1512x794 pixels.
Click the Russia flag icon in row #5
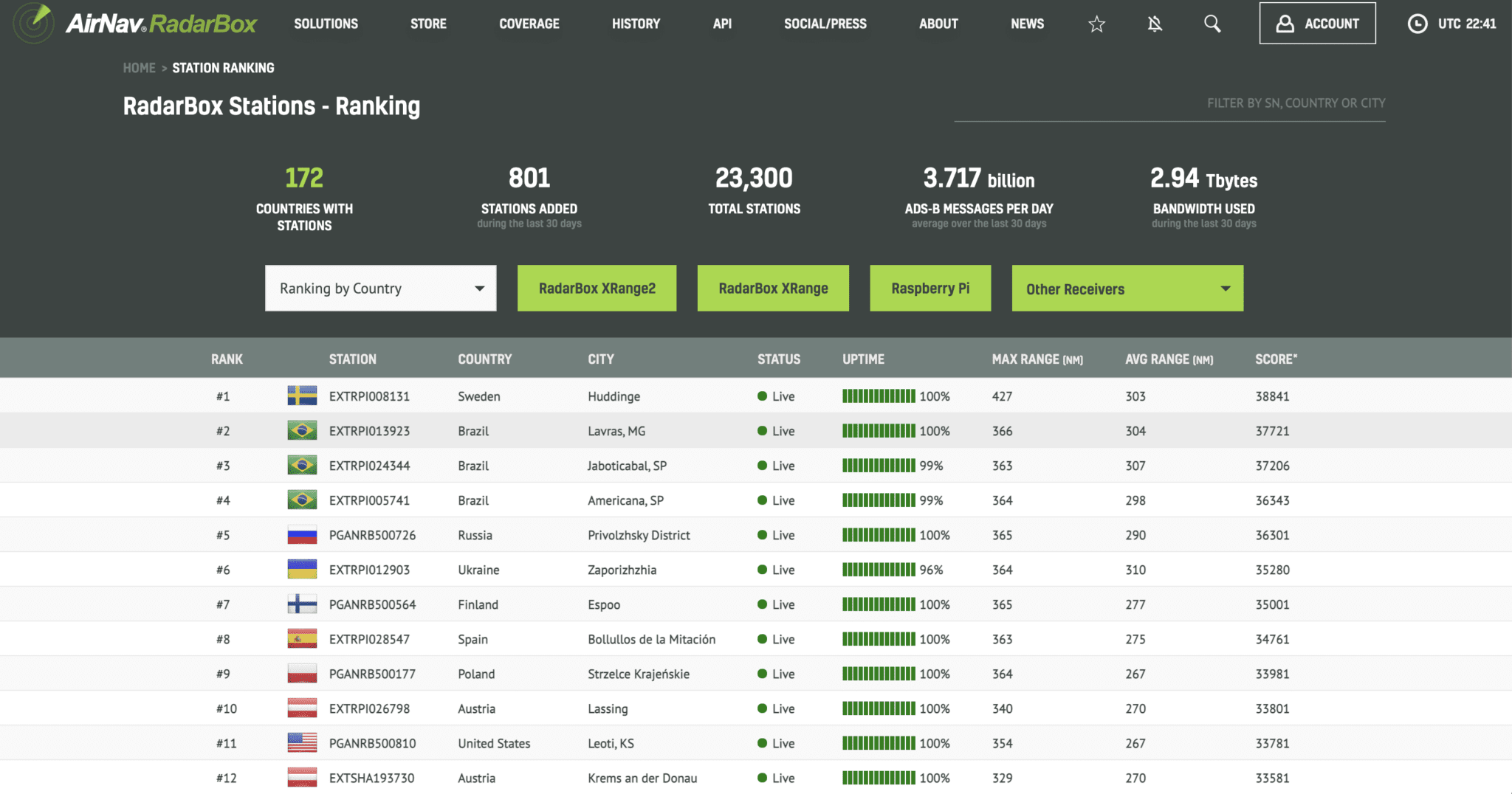tap(302, 535)
